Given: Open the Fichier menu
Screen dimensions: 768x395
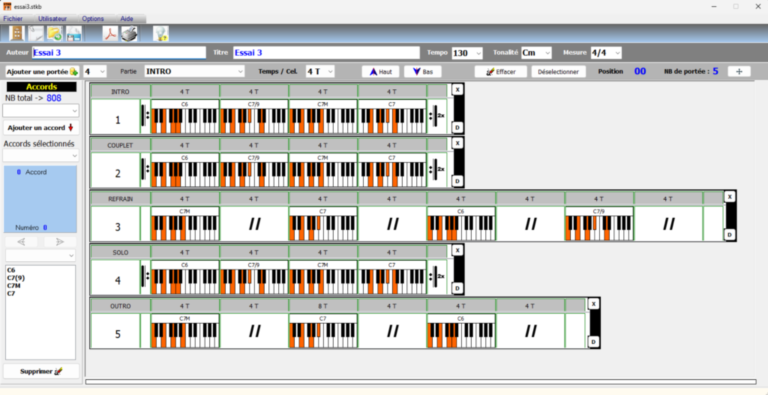Looking at the screenshot, I should click(13, 19).
